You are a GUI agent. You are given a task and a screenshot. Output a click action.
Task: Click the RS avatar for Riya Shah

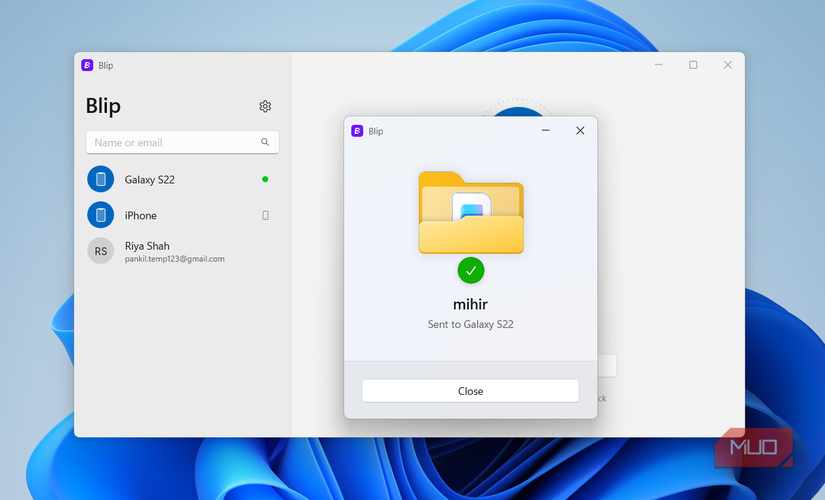(100, 251)
